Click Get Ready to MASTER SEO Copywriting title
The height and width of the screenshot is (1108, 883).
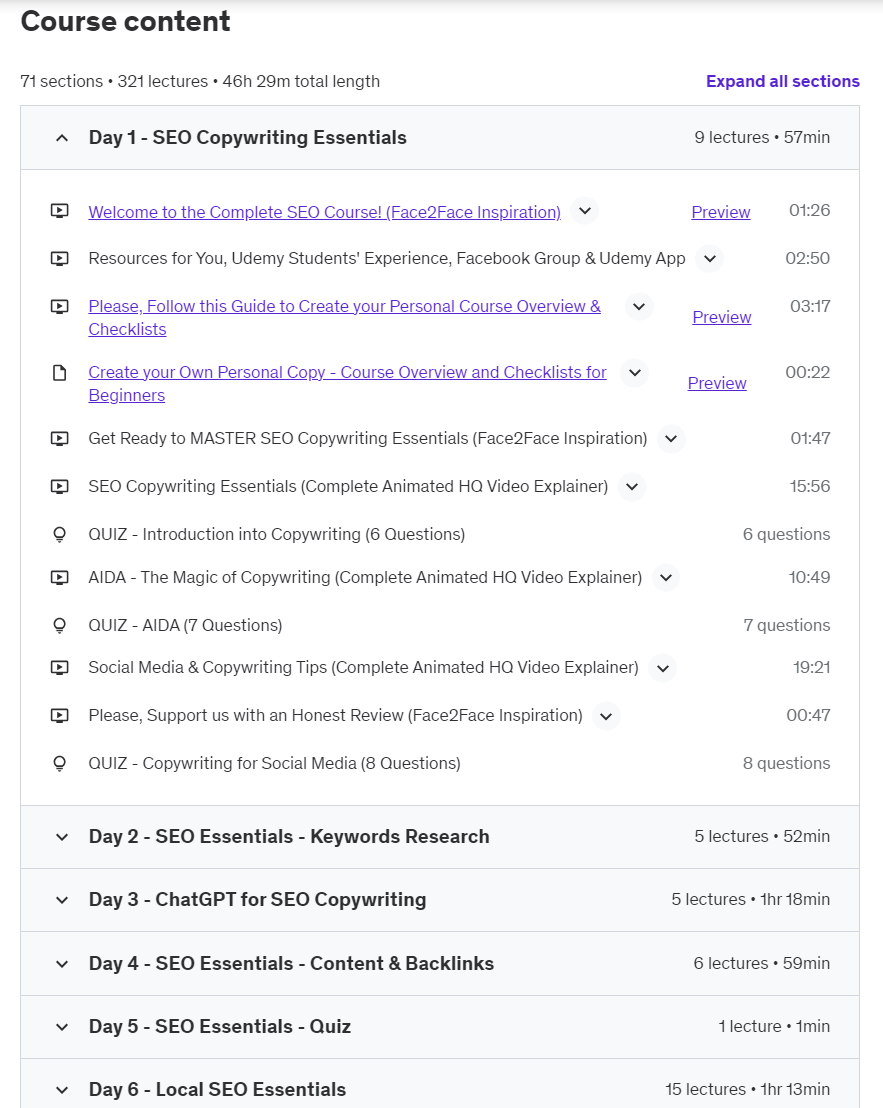pos(367,438)
